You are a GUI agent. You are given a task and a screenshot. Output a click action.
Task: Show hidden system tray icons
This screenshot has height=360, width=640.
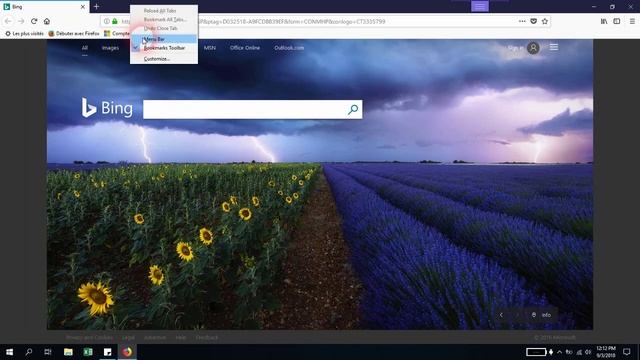pos(559,352)
